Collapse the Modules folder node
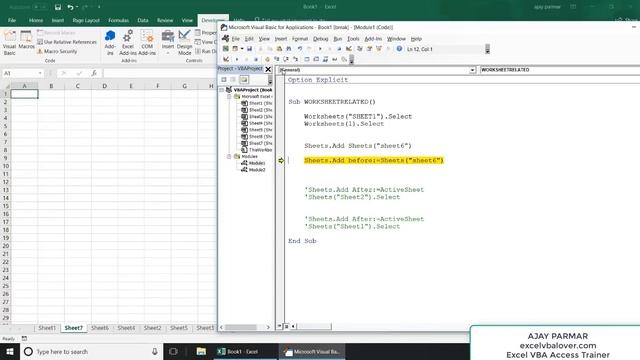Screen dimensions: 640x360 tap(229, 157)
